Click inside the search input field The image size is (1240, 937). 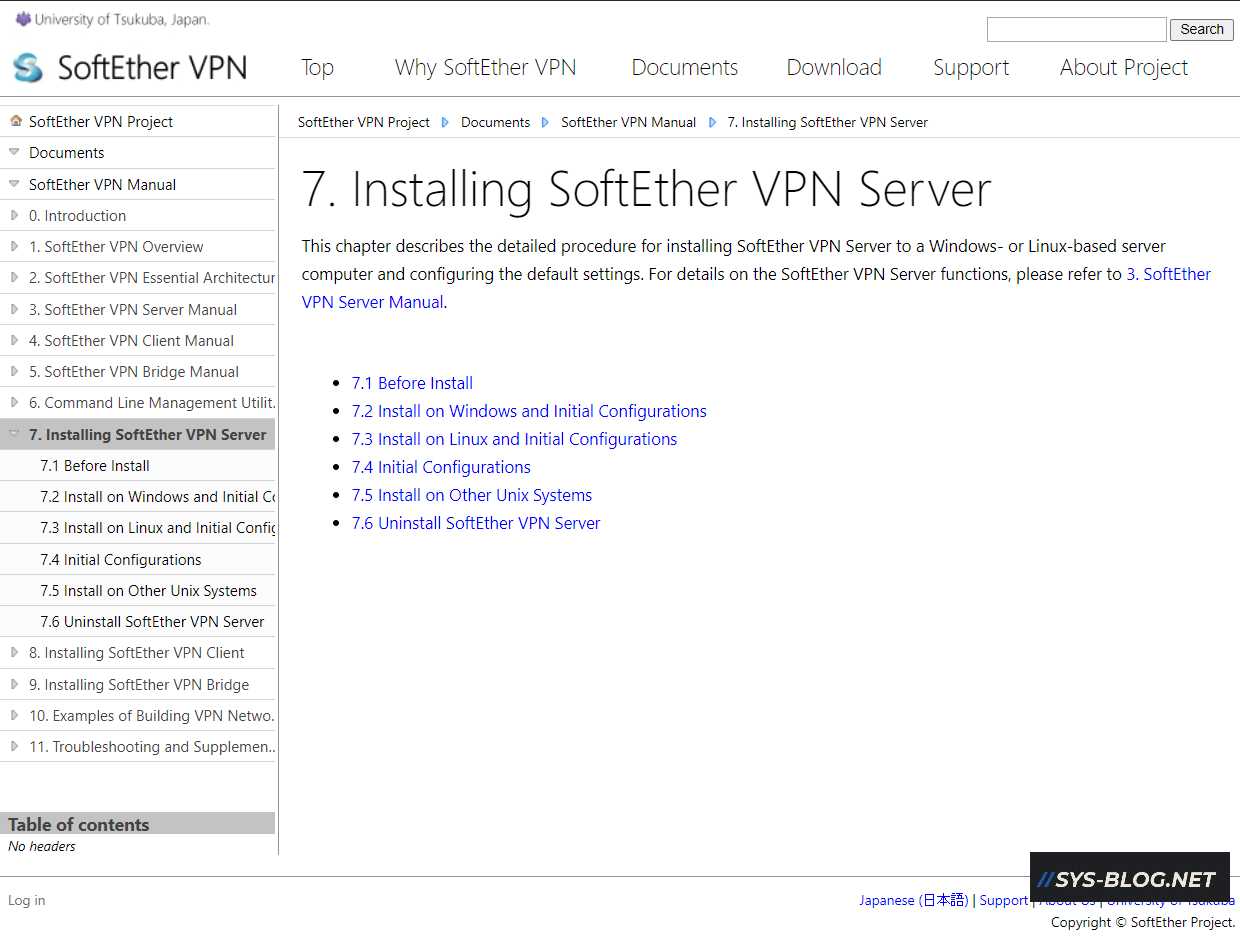point(1076,29)
